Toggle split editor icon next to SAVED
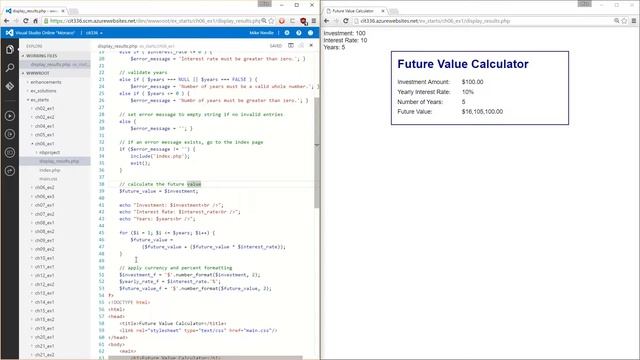Viewport: 640px width, 360px height. tap(291, 46)
